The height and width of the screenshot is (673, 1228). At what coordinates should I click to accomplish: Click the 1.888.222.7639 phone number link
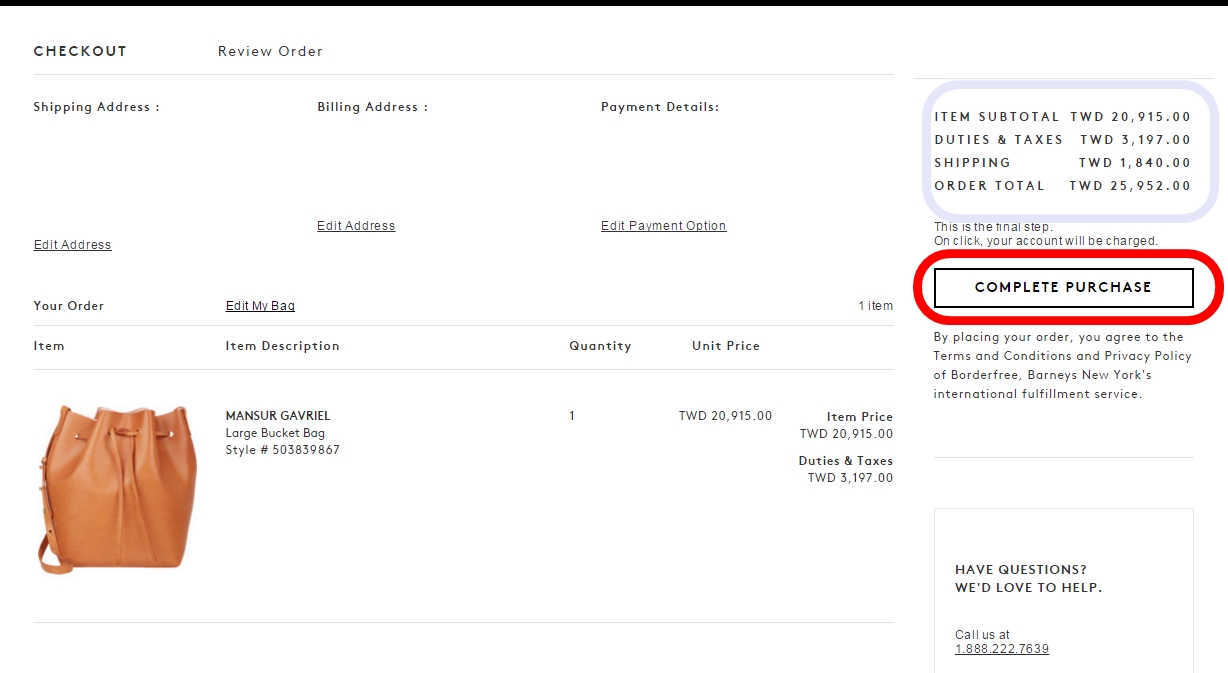[1002, 649]
